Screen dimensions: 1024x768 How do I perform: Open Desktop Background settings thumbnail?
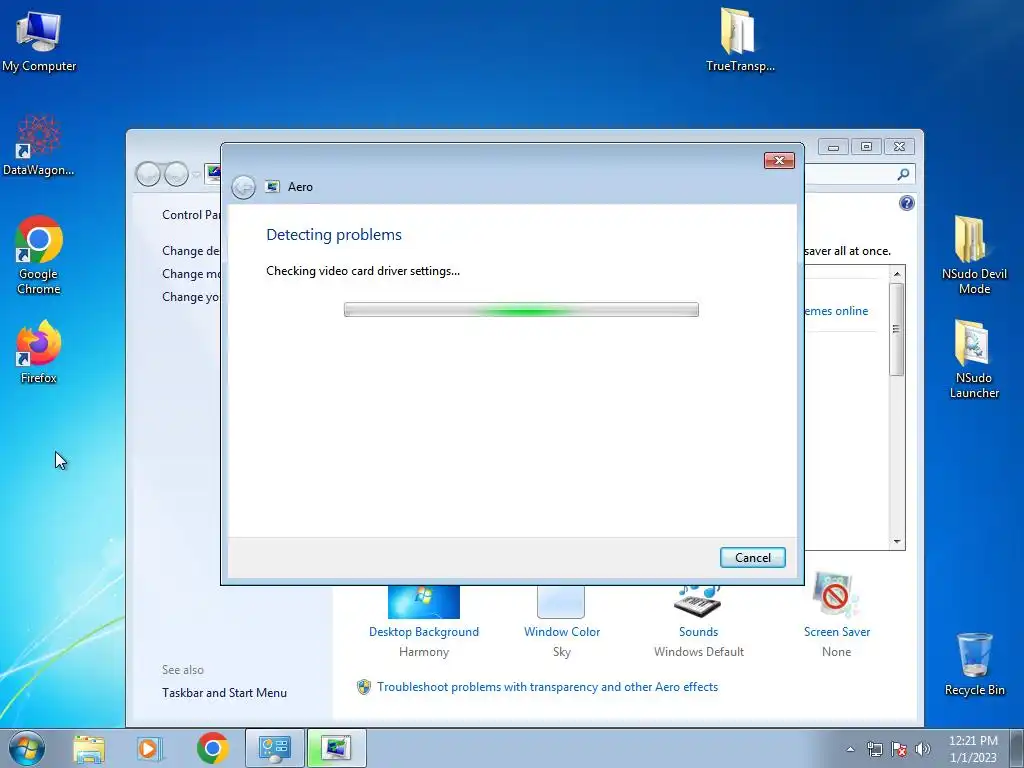click(423, 601)
